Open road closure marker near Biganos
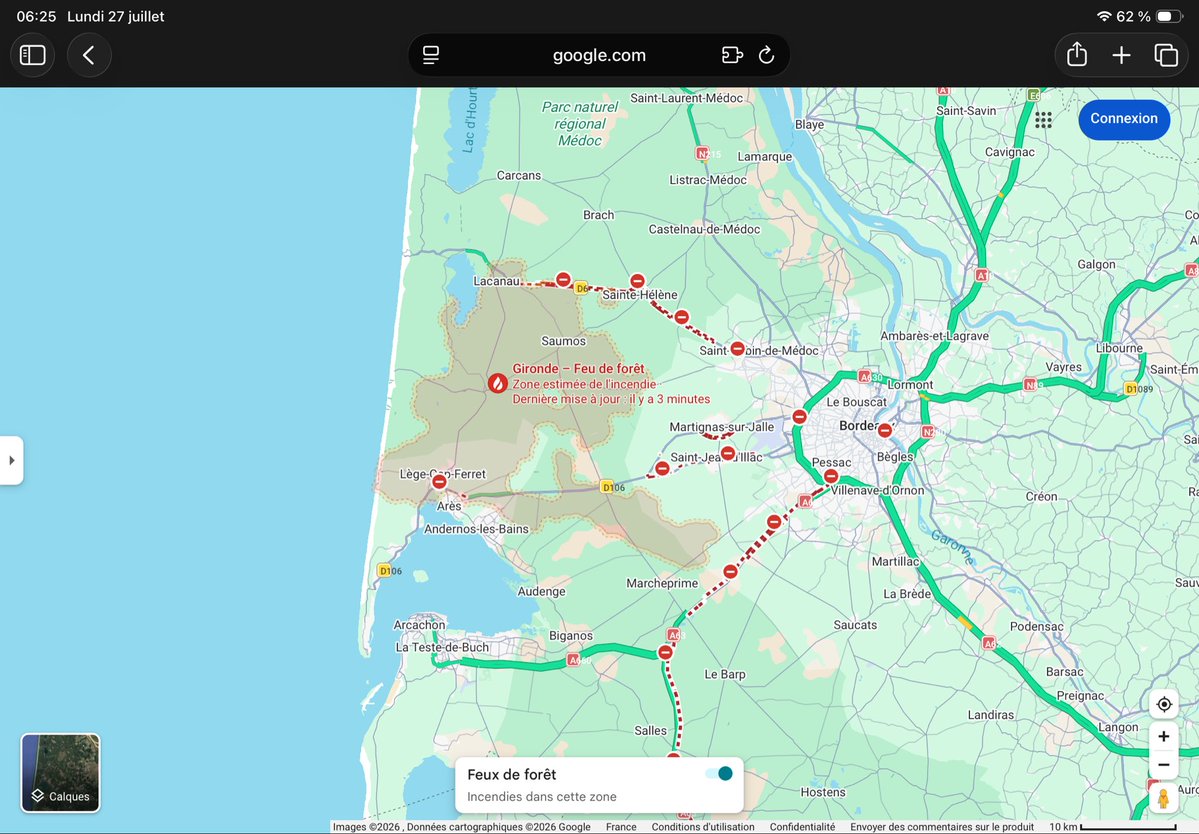The height and width of the screenshot is (834, 1199). (665, 653)
